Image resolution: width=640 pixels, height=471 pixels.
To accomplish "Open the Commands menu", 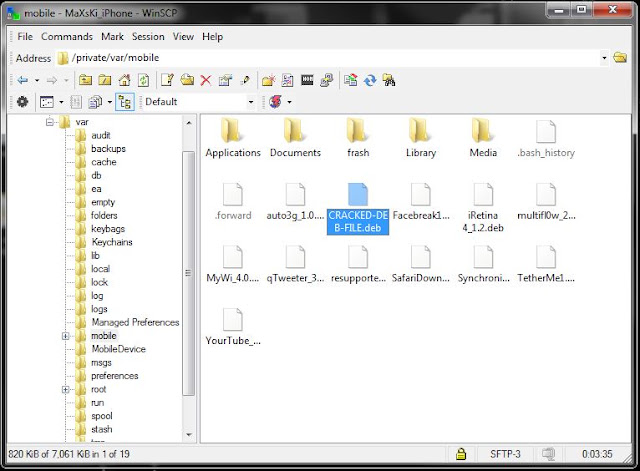I will pos(67,36).
